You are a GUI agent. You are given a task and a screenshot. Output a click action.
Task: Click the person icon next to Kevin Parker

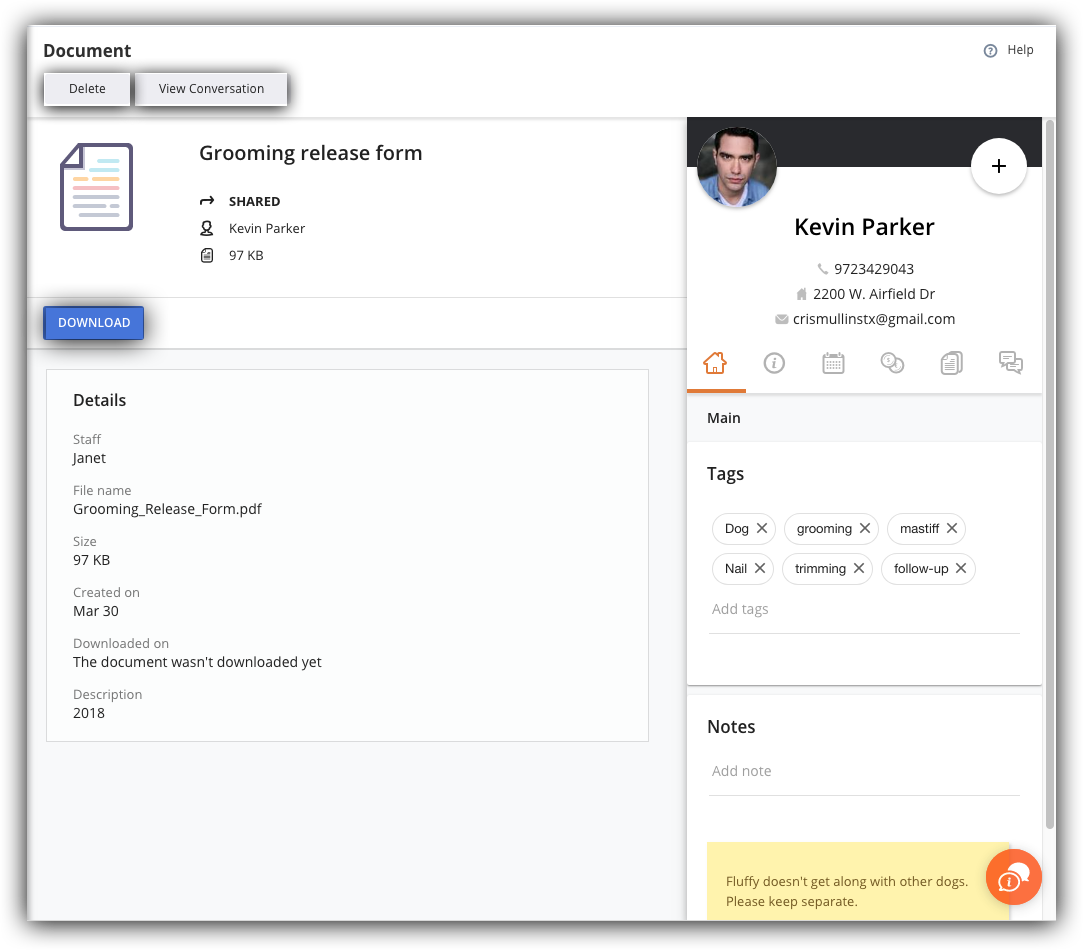(x=207, y=228)
